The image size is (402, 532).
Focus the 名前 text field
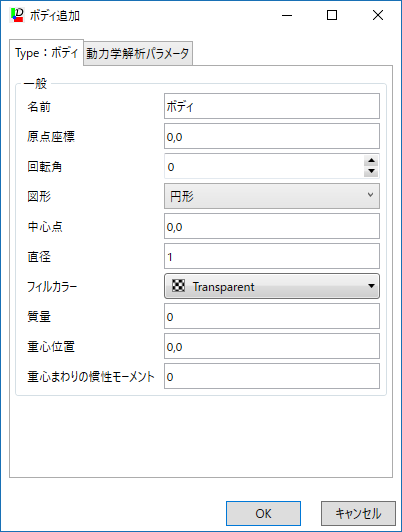tap(272, 106)
